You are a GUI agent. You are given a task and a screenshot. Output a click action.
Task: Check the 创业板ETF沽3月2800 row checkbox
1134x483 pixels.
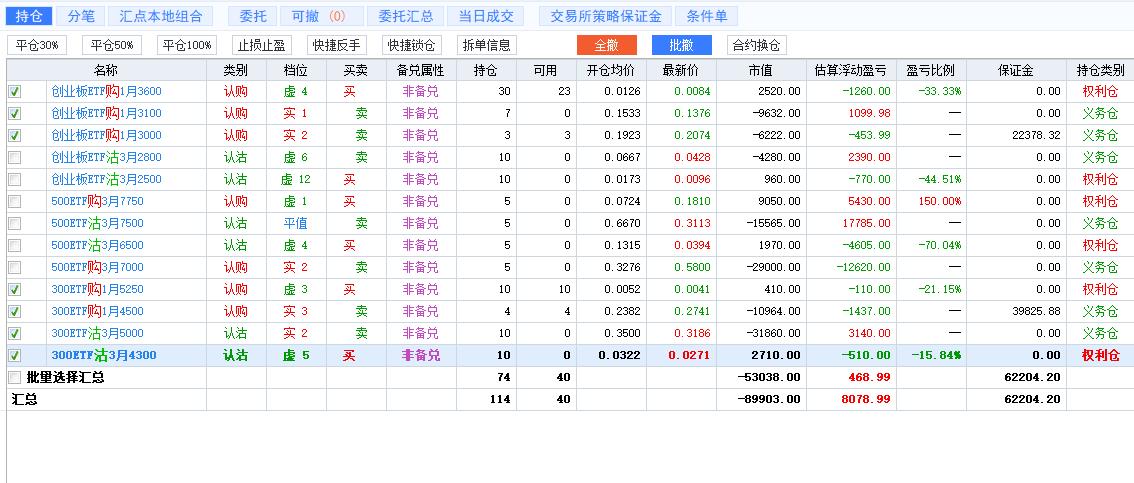coord(14,158)
